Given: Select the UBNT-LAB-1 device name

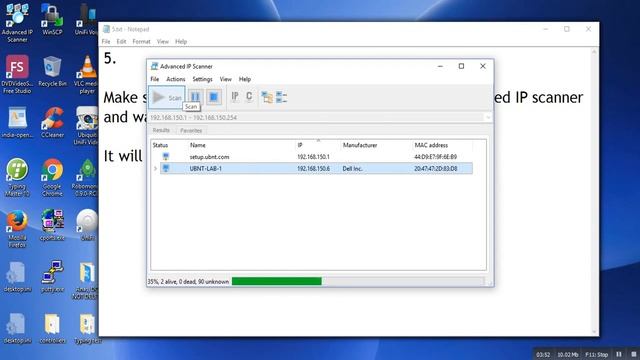Looking at the screenshot, I should (x=206, y=169).
